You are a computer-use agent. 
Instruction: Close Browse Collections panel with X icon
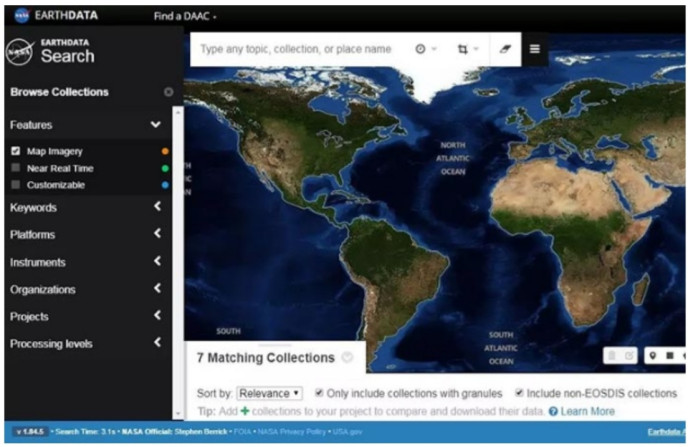coord(168,92)
